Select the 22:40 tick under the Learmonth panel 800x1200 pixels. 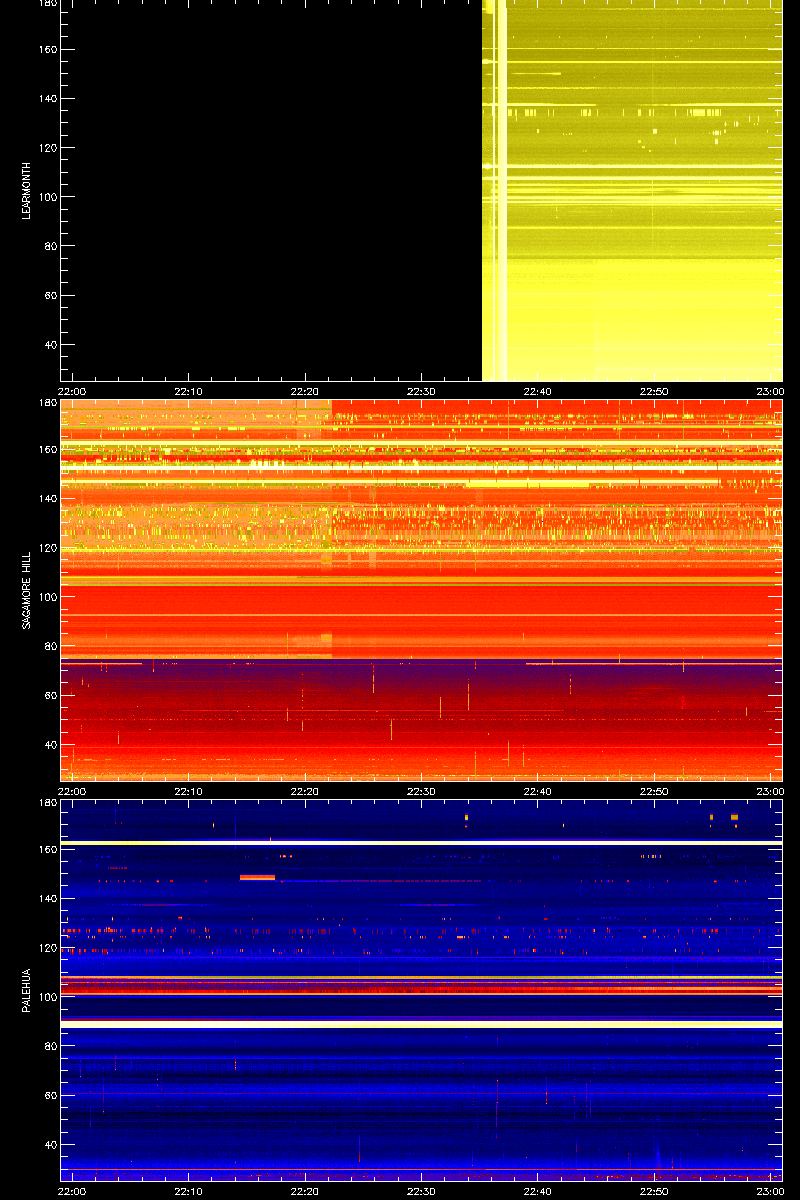click(538, 391)
